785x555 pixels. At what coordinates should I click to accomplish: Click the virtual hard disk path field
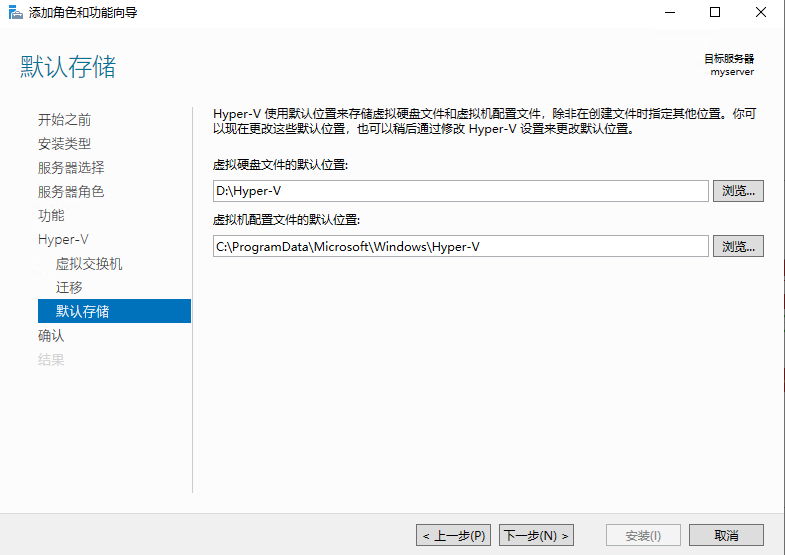461,191
